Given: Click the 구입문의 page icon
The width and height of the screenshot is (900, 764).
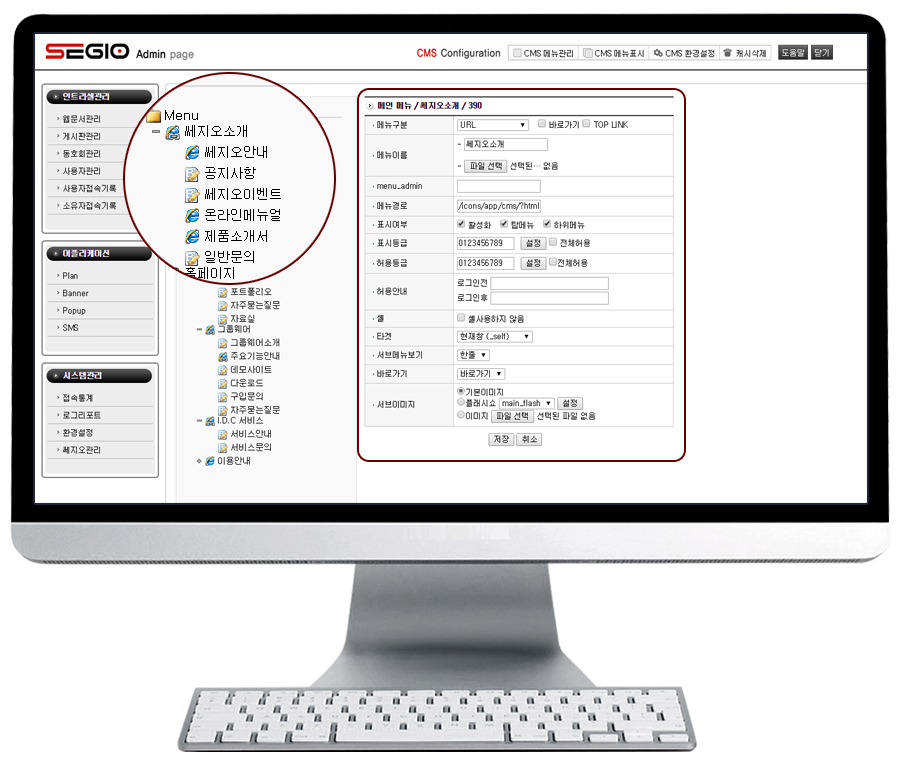Looking at the screenshot, I should [223, 397].
